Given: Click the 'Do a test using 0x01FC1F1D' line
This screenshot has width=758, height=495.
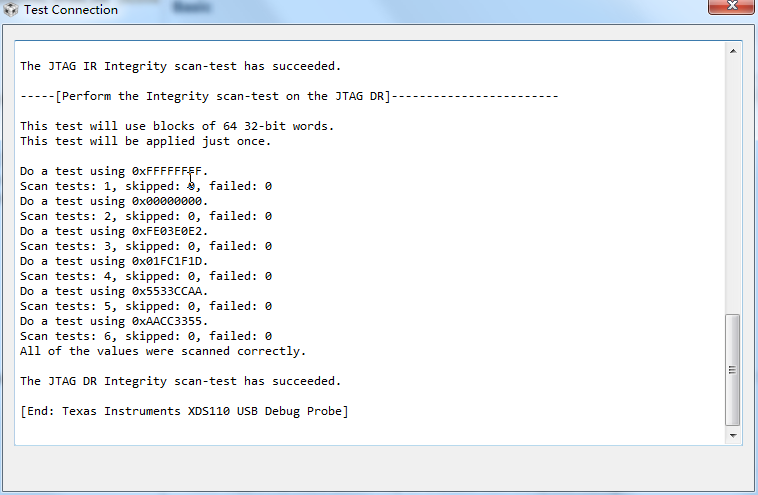Looking at the screenshot, I should [114, 261].
